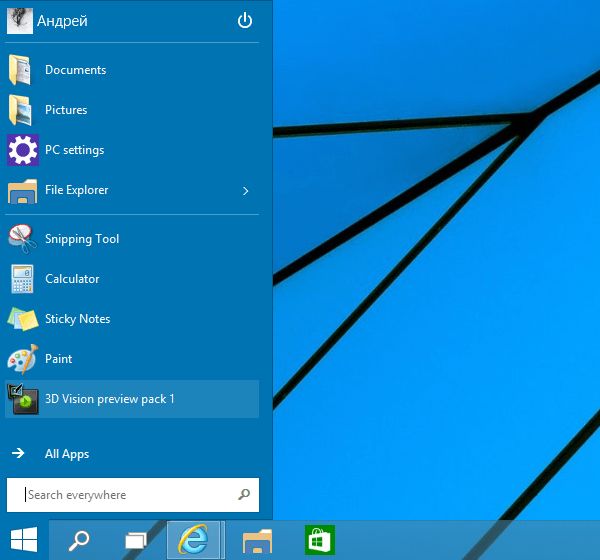Expand the File Explorer jump list arrow
This screenshot has width=600, height=560.
tap(246, 190)
